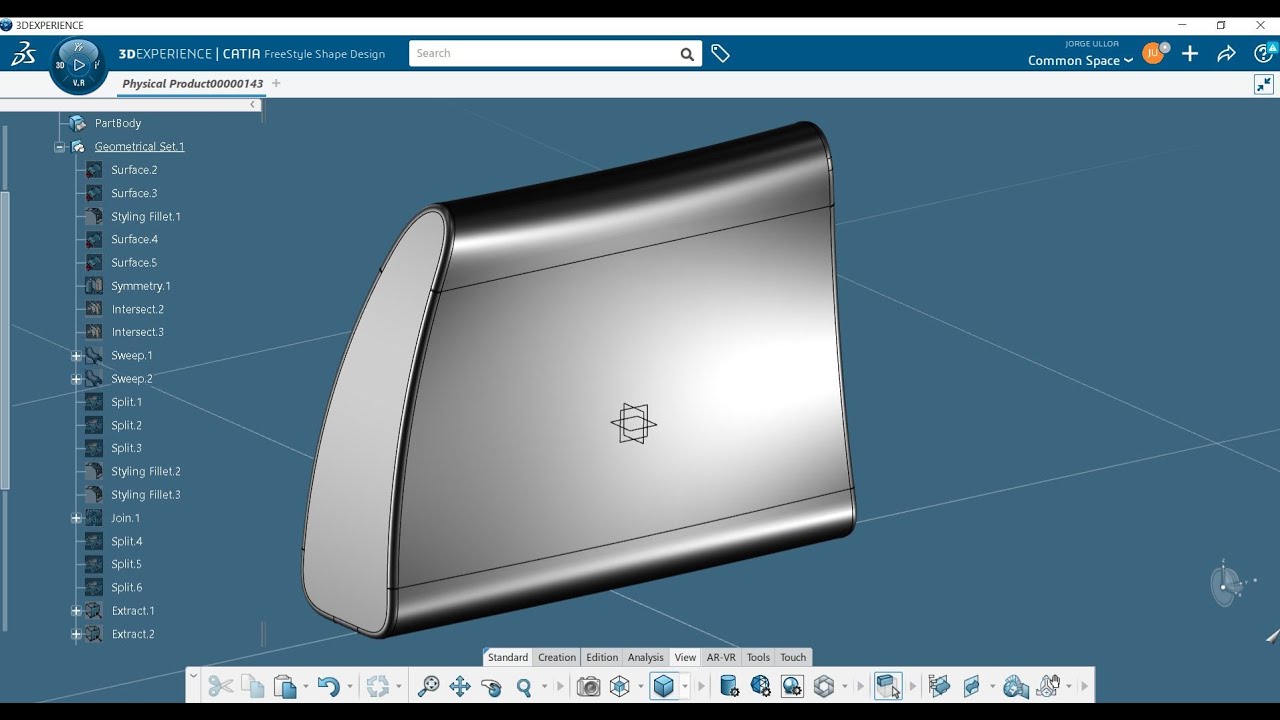Collapse the bottom toolbar with the chevron
The height and width of the screenshot is (720, 1280).
(193, 677)
